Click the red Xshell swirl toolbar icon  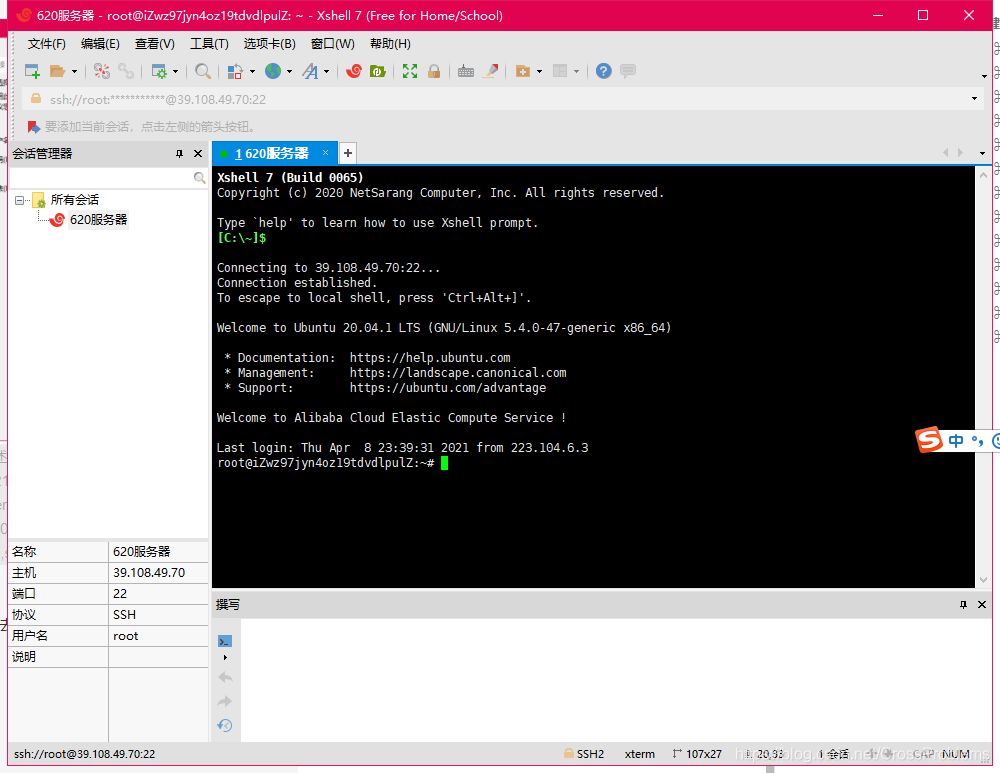(x=353, y=71)
